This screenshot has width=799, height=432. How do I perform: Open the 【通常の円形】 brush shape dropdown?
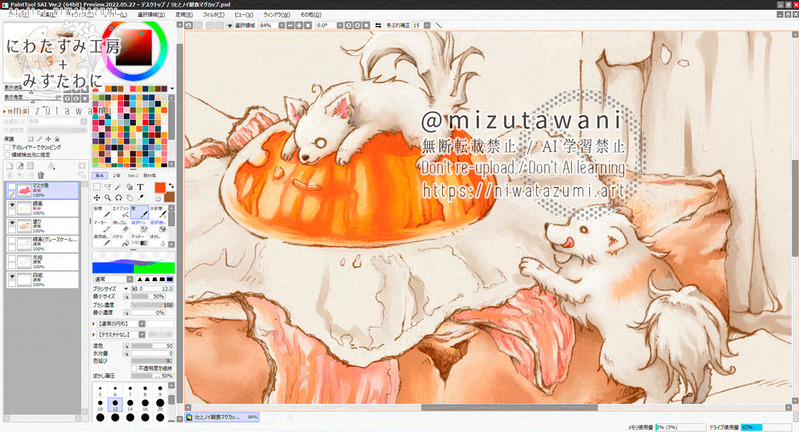click(x=142, y=323)
